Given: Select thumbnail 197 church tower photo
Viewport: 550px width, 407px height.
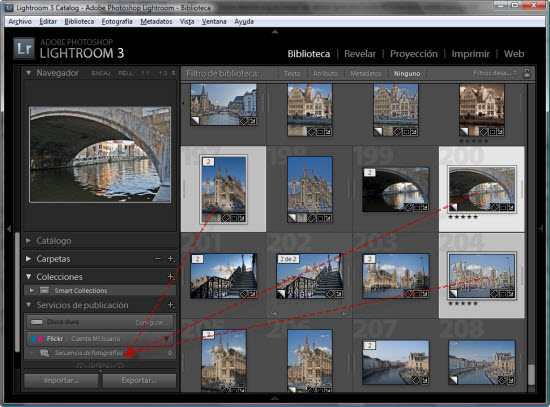Looking at the screenshot, I should point(223,189).
